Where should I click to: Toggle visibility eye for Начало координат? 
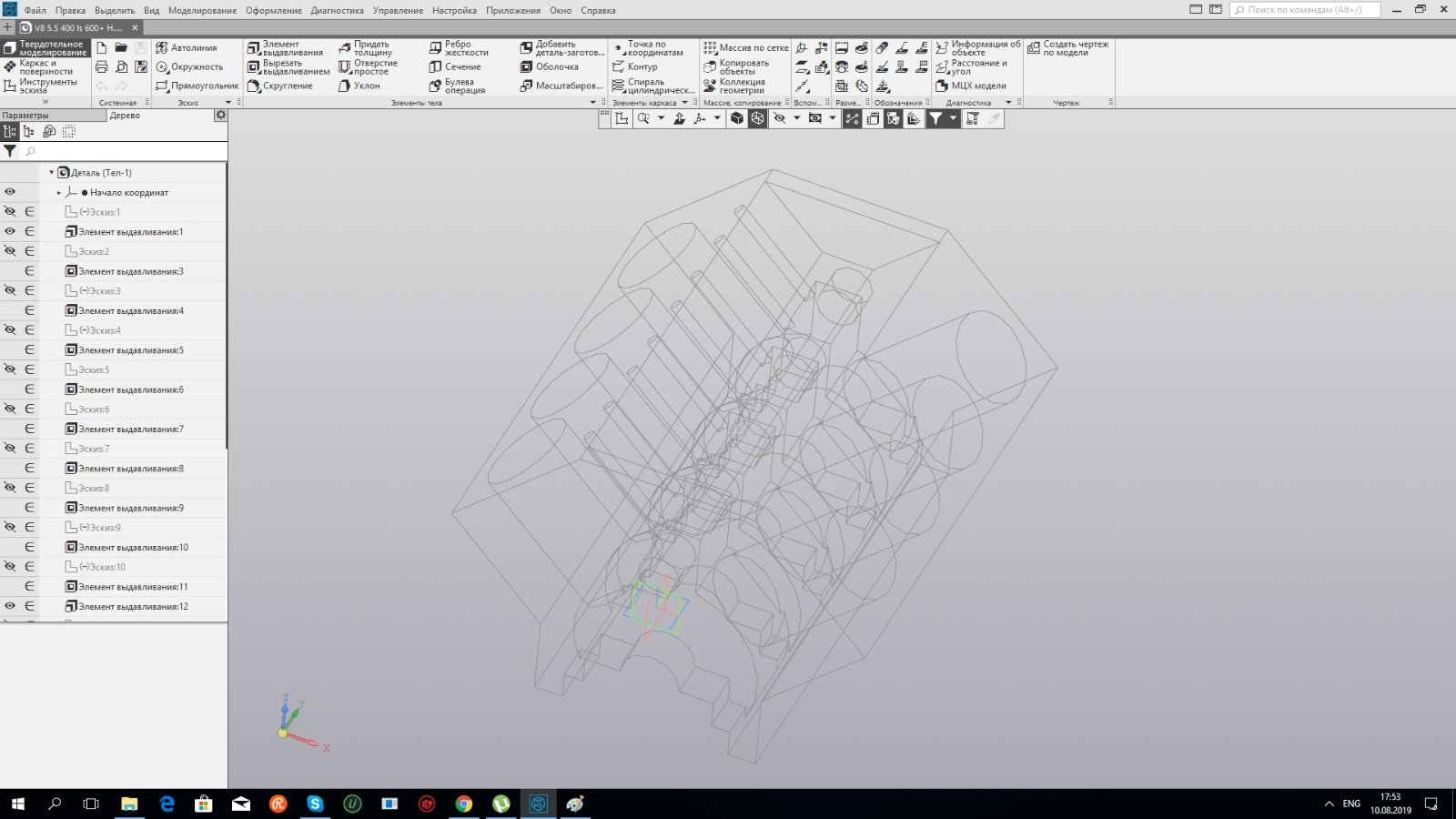point(10,192)
